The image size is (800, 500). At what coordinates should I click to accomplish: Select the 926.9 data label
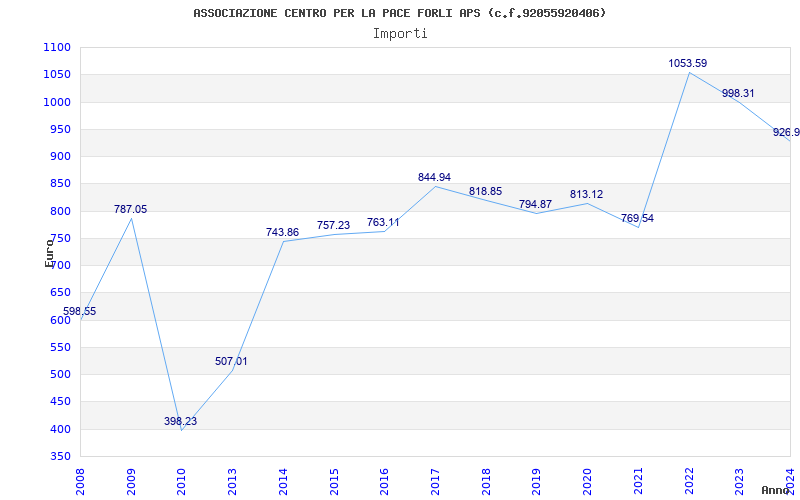coord(786,133)
